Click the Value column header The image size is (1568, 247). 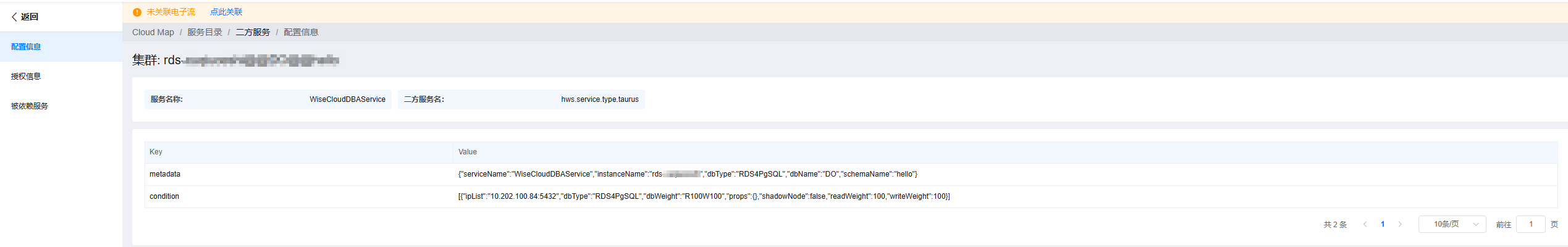[x=468, y=152]
